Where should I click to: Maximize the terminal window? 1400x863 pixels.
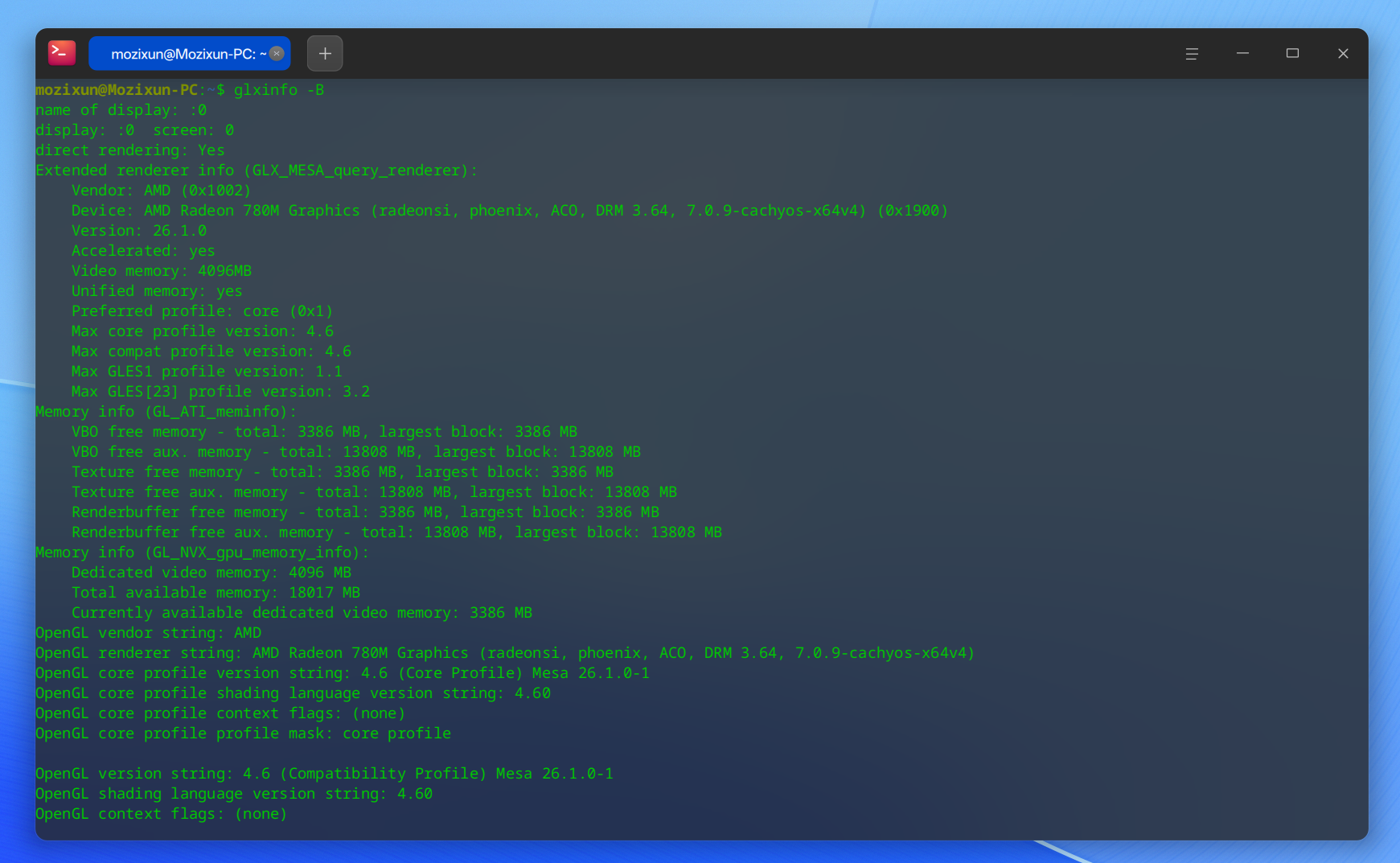1292,54
